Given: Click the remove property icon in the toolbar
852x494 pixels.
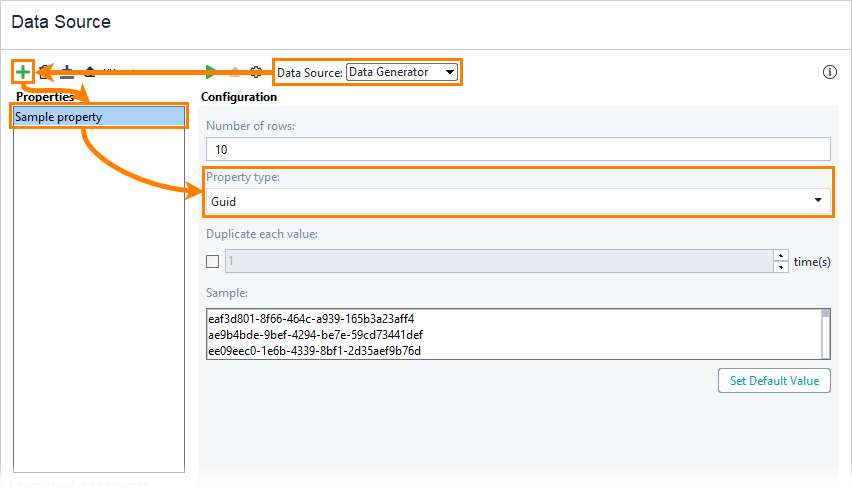Looking at the screenshot, I should tap(67, 72).
